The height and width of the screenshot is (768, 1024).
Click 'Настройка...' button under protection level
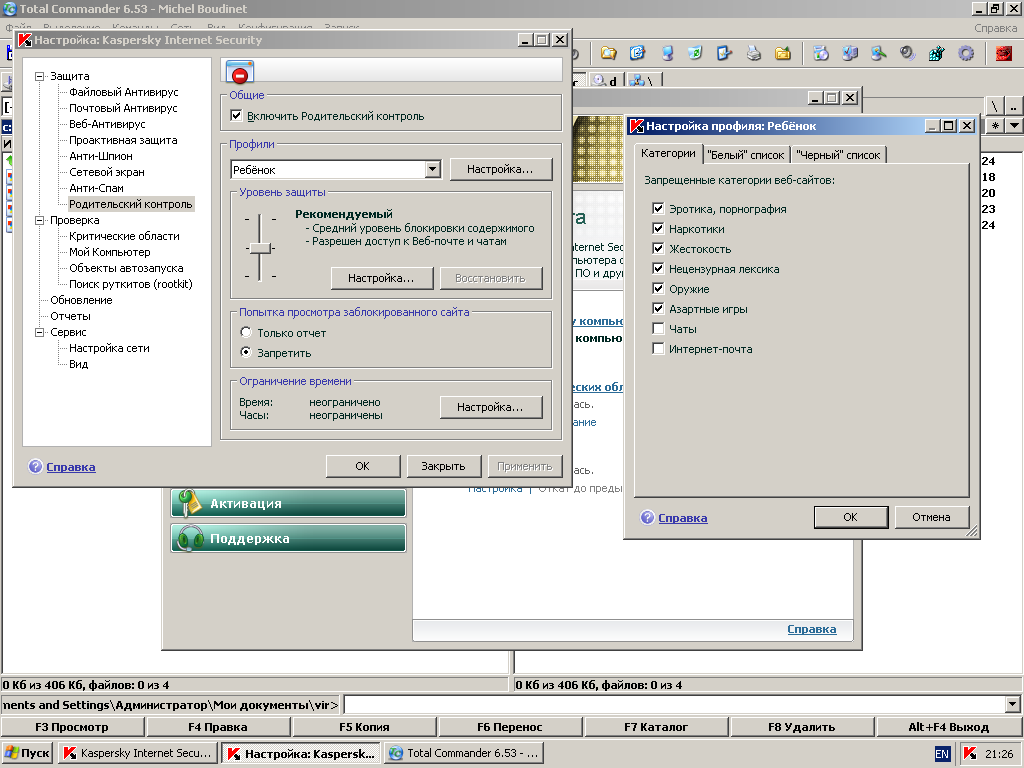click(x=381, y=278)
